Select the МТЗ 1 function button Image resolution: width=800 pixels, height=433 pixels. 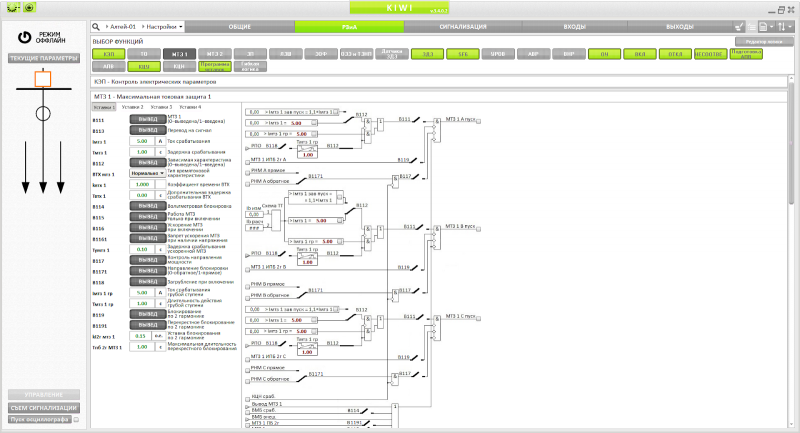(180, 54)
